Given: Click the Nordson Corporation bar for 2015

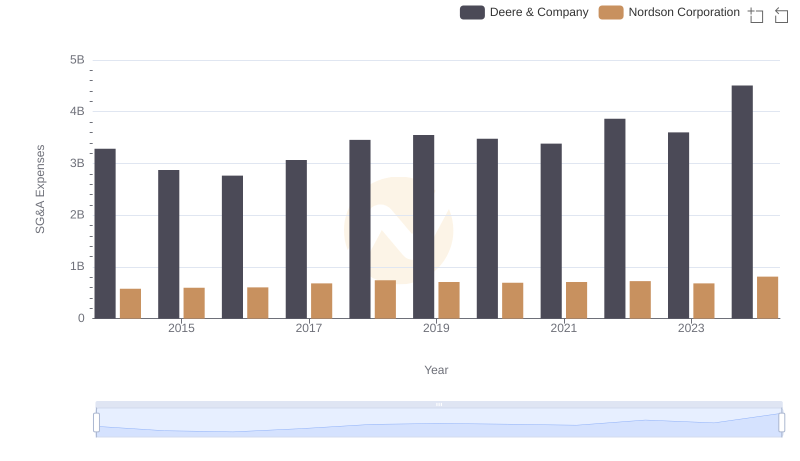Looking at the screenshot, I should point(194,303).
